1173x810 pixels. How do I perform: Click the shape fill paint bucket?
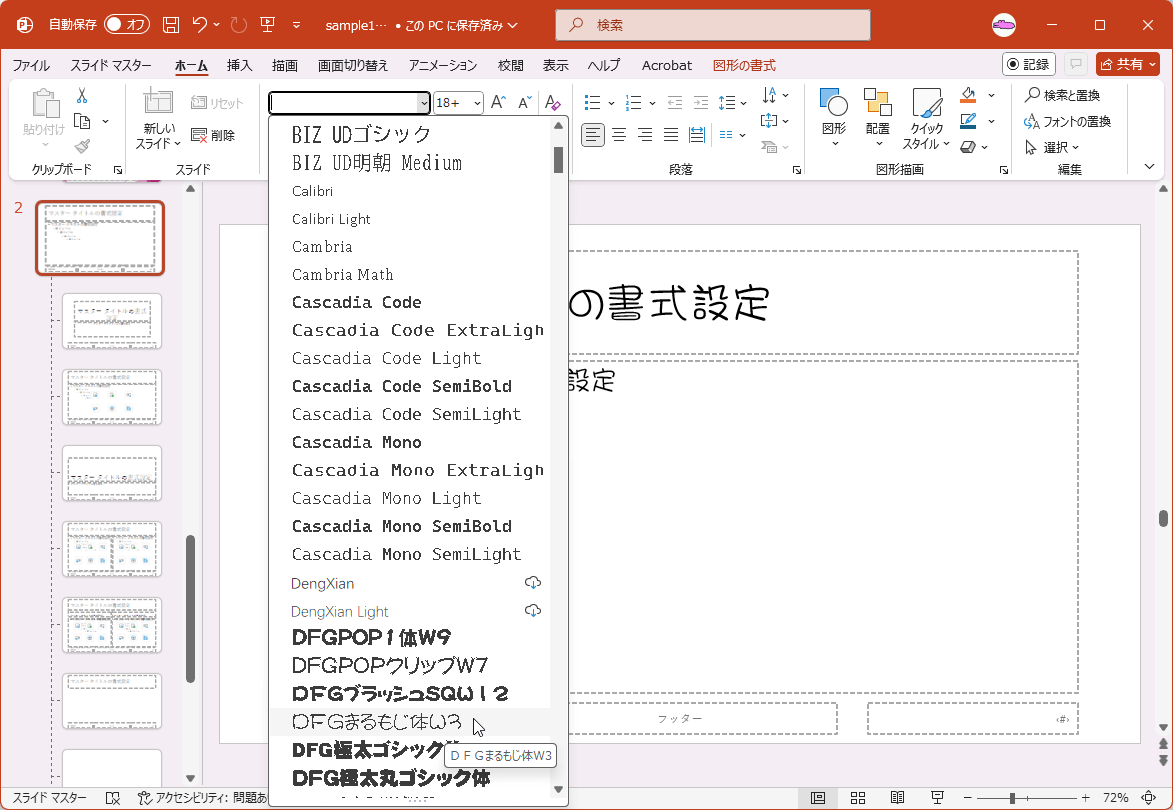pos(969,95)
